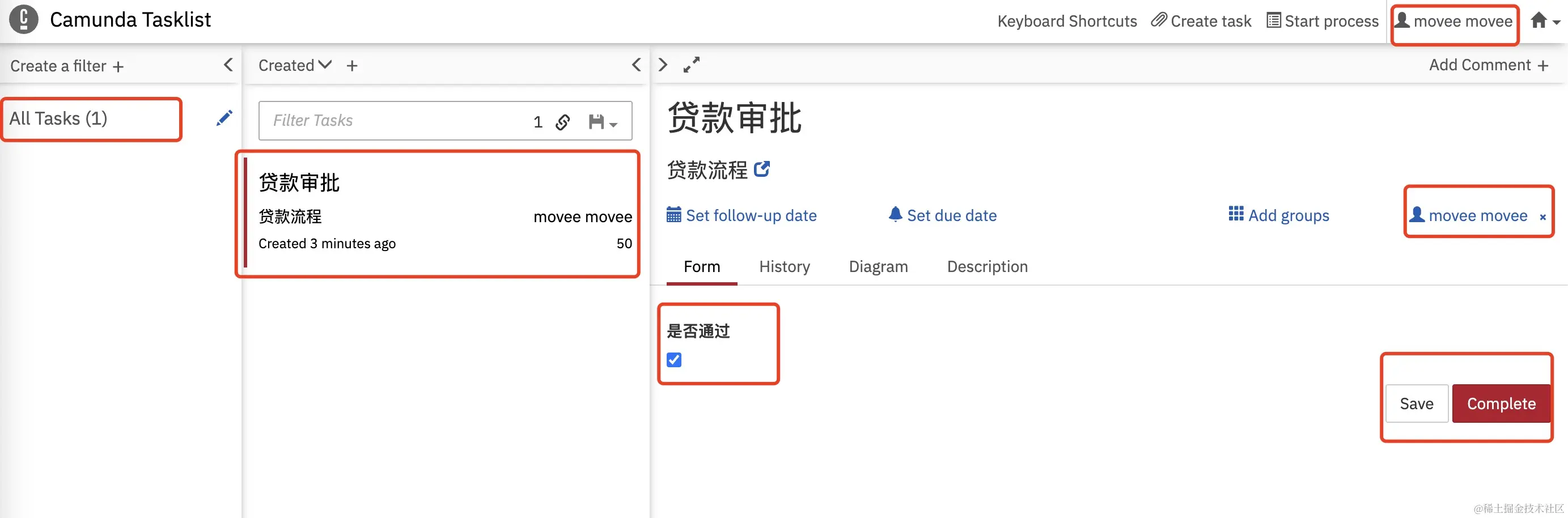Select the All Tasks (1) filter
Image resolution: width=1568 pixels, height=518 pixels.
click(58, 118)
